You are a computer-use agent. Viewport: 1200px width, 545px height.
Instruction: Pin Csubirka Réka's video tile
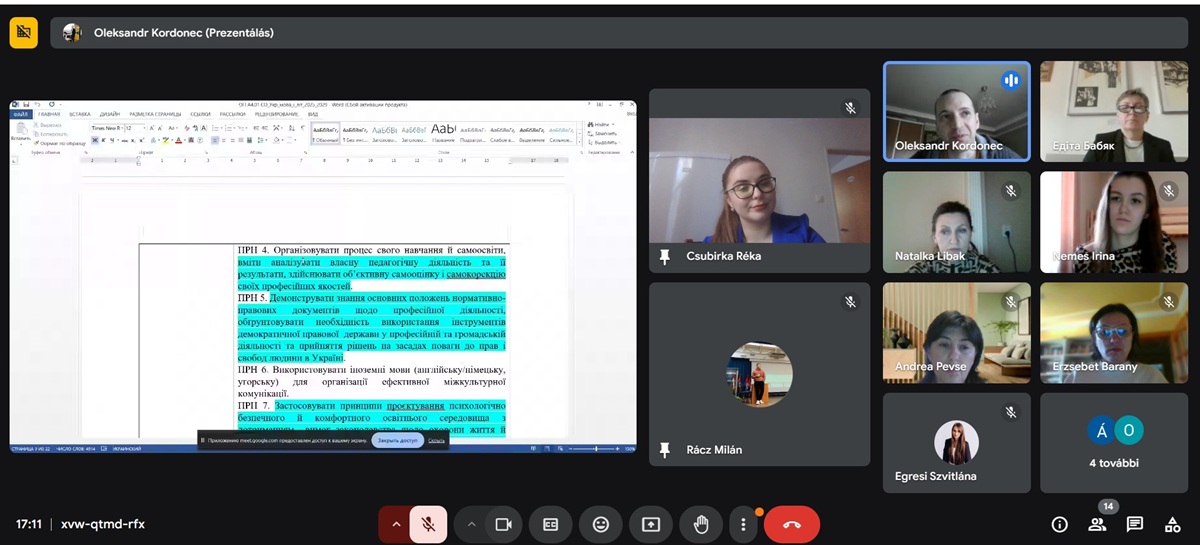coord(665,256)
